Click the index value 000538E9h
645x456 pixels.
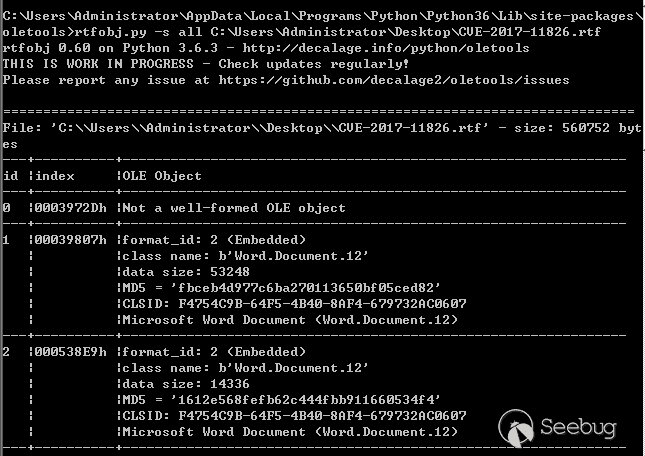point(70,352)
